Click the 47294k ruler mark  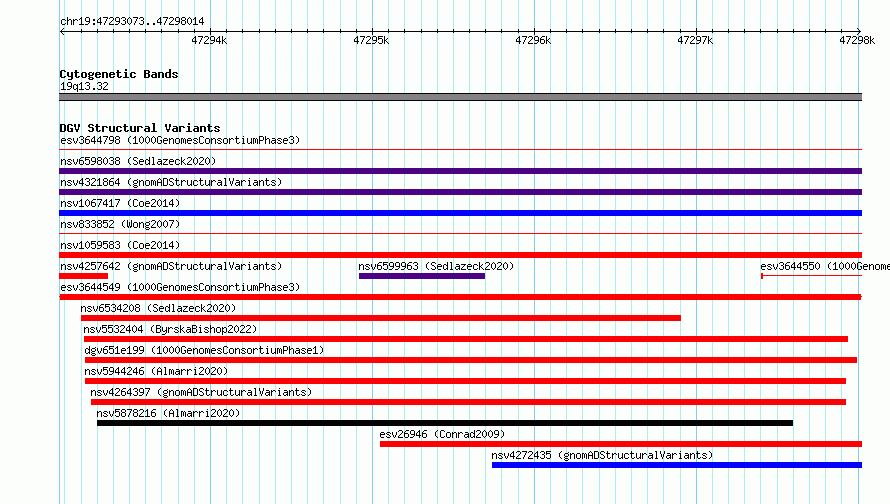(209, 40)
